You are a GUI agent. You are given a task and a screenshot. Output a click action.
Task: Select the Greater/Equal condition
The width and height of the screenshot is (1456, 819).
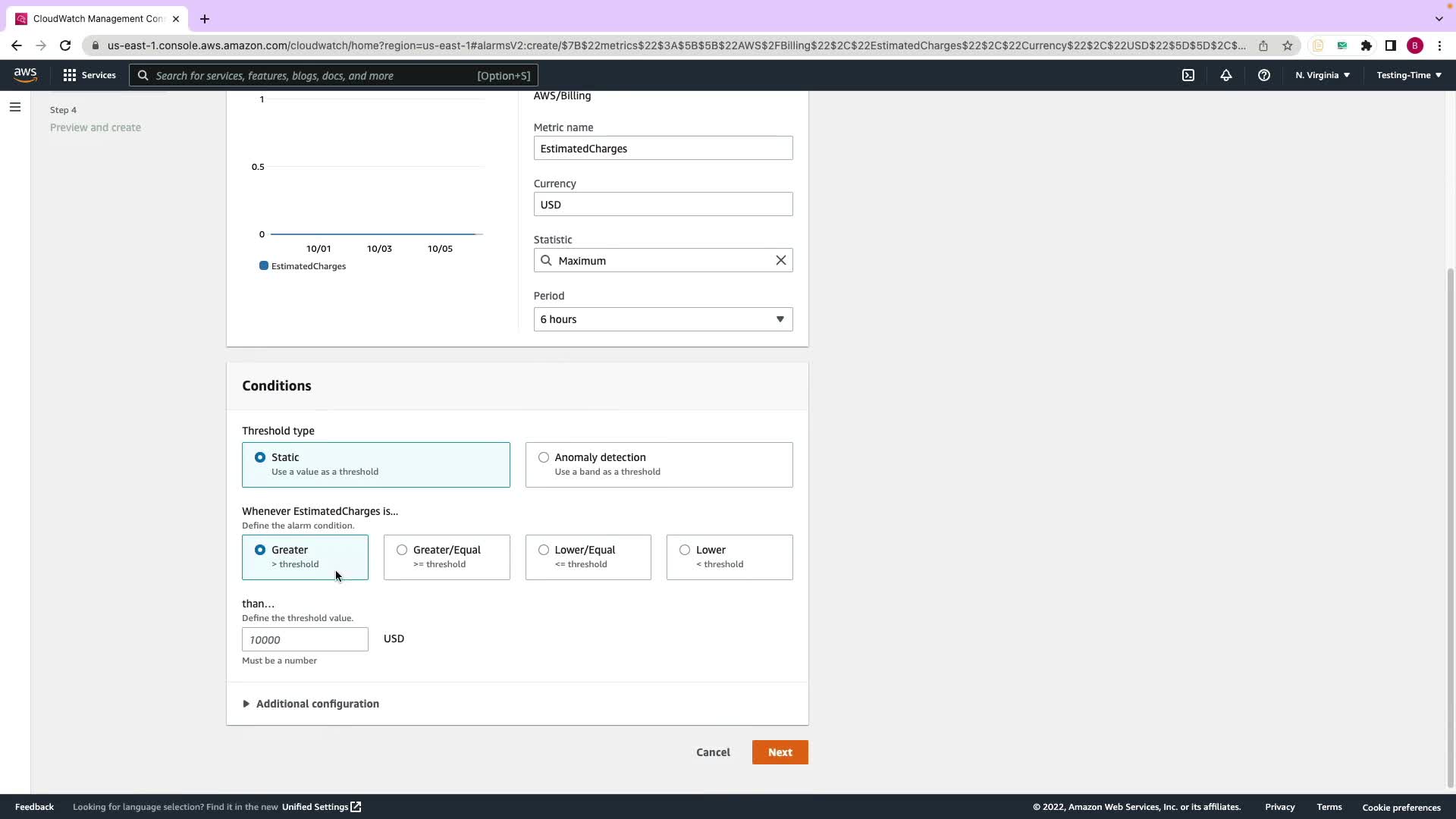402,550
